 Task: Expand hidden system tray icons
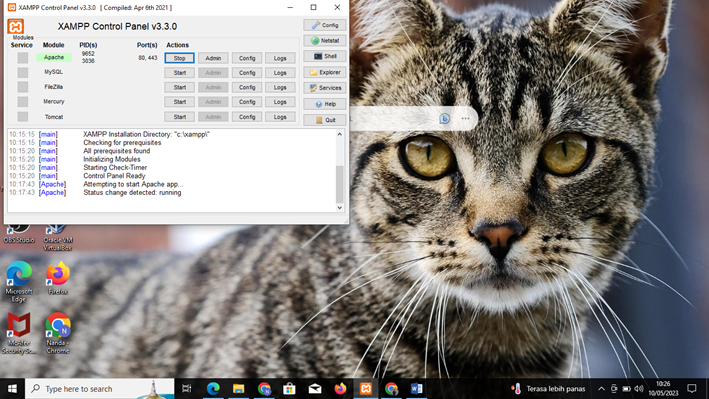coord(601,389)
